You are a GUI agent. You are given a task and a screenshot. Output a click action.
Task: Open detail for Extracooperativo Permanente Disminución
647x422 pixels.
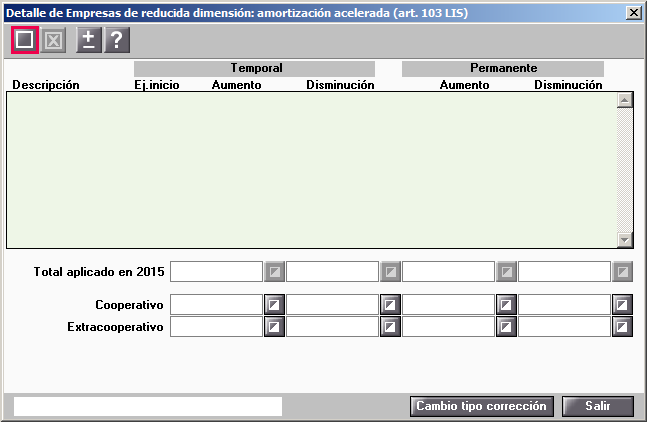(622, 327)
